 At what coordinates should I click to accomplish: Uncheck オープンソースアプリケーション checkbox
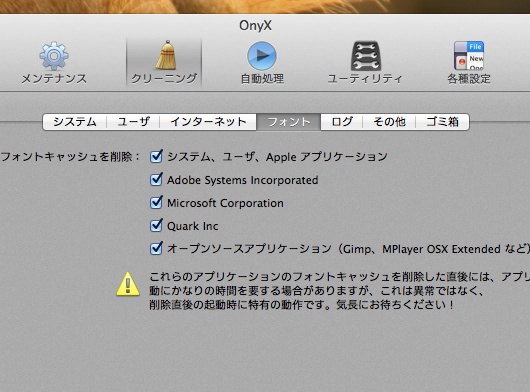pos(156,248)
